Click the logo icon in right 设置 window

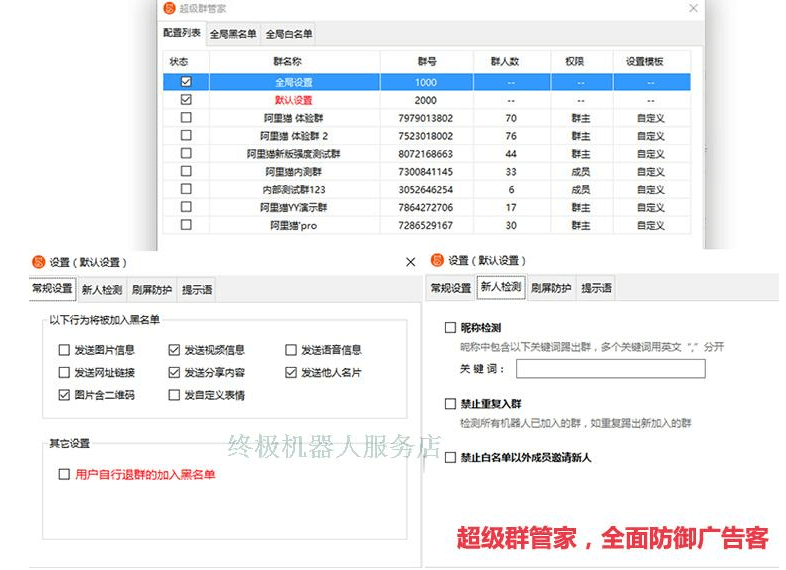(x=437, y=260)
